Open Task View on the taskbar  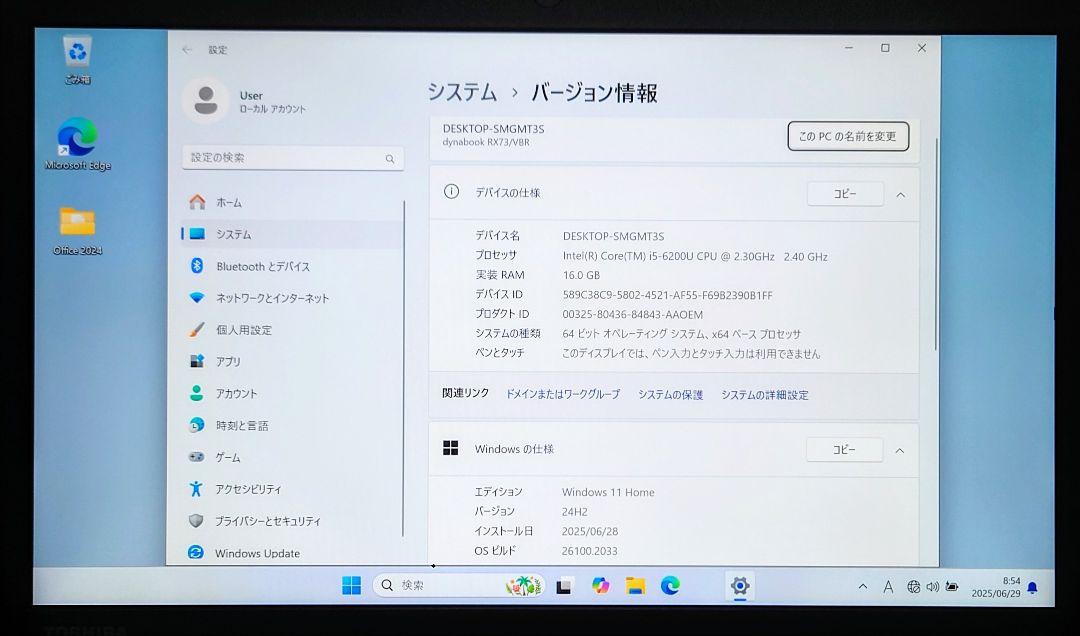coord(565,586)
